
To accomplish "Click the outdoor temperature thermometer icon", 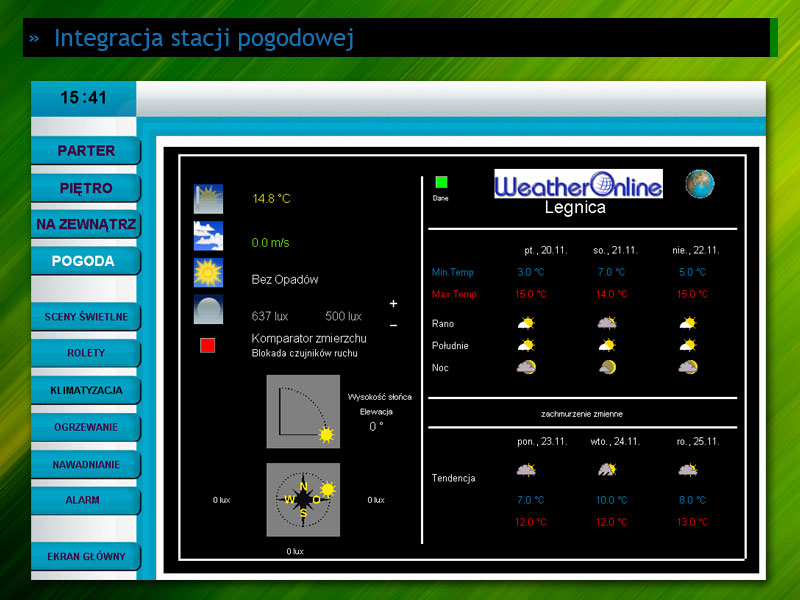I will 208,199.
